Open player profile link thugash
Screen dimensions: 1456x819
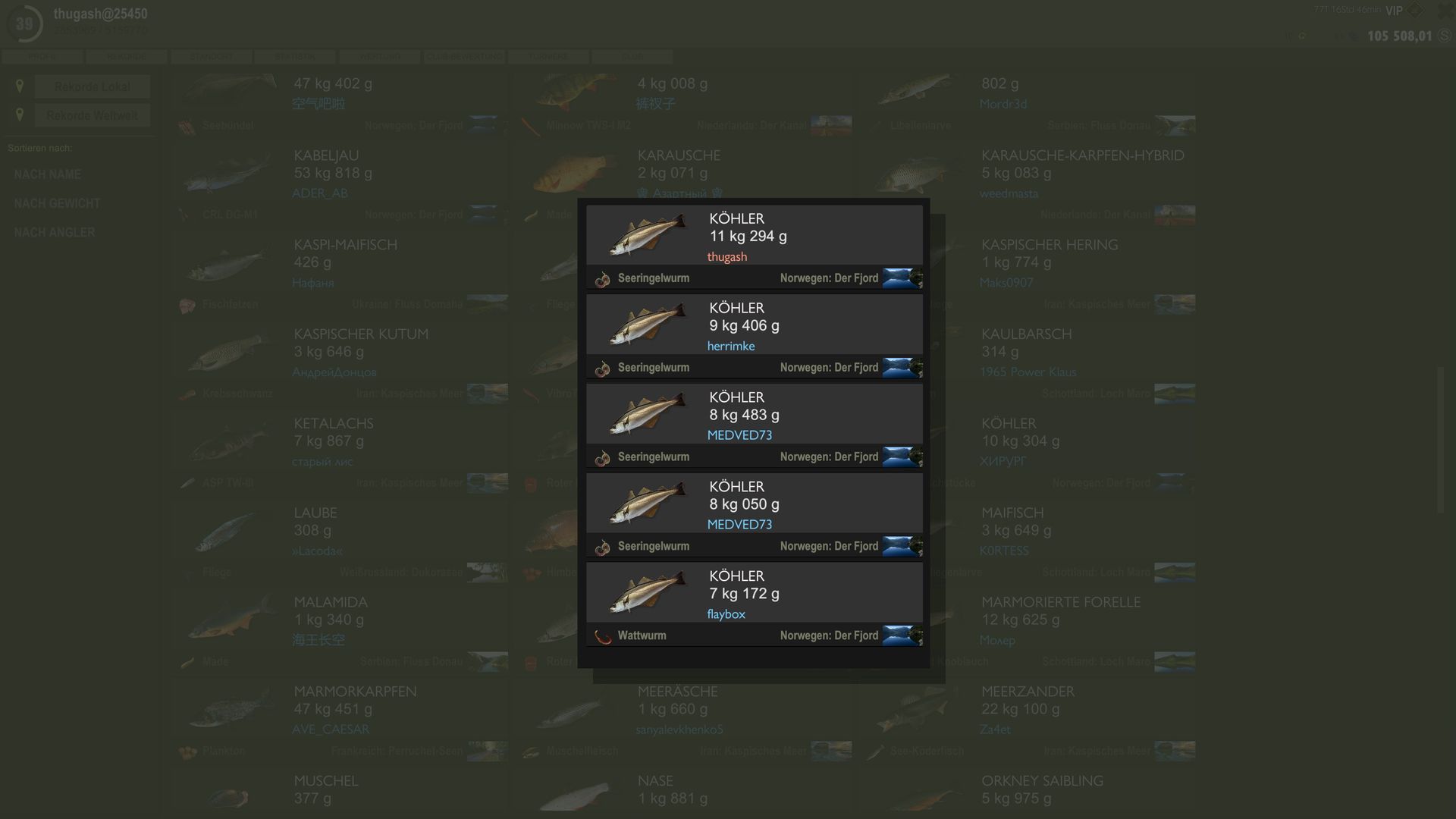click(726, 257)
